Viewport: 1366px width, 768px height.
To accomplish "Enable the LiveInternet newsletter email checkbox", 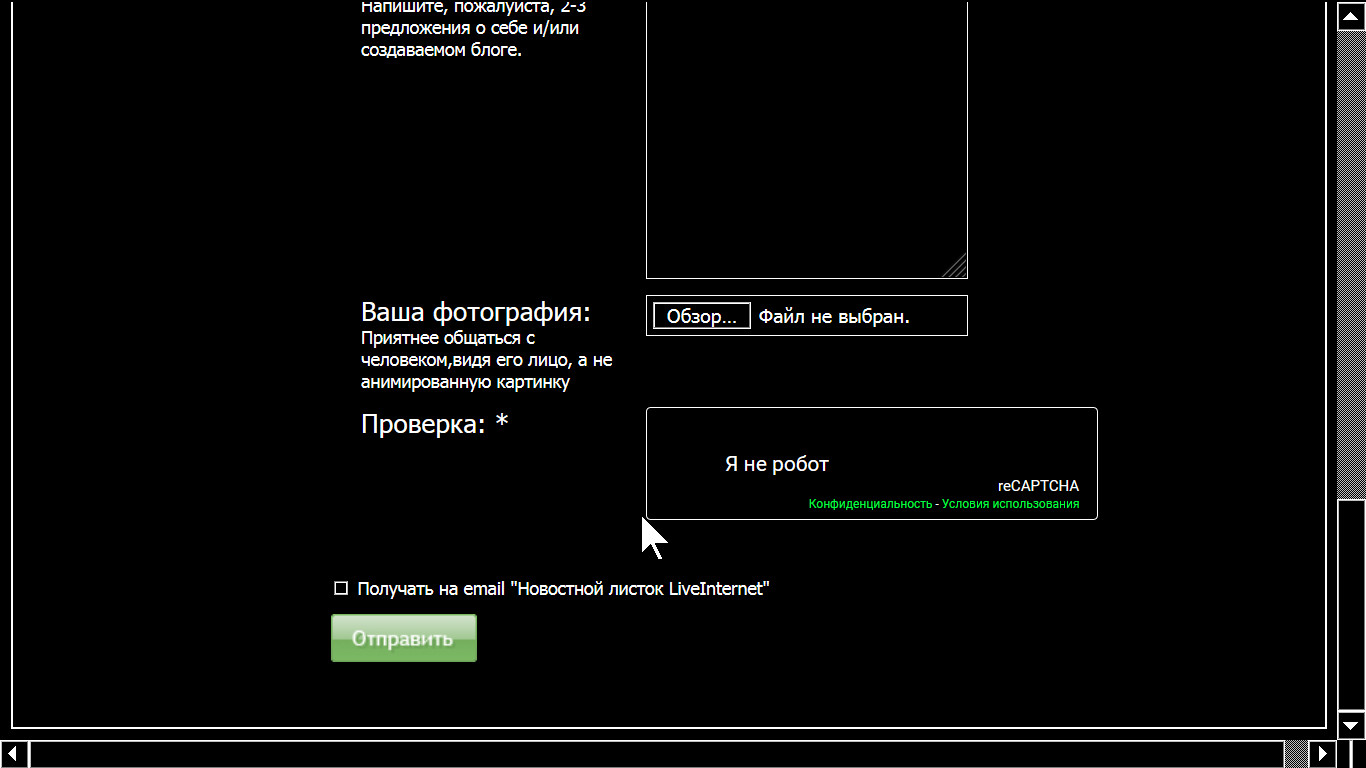I will coord(341,588).
